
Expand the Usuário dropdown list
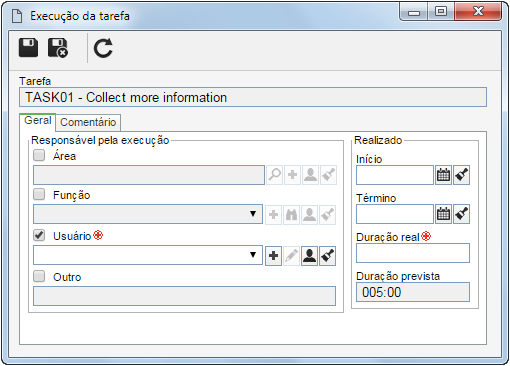click(x=253, y=255)
